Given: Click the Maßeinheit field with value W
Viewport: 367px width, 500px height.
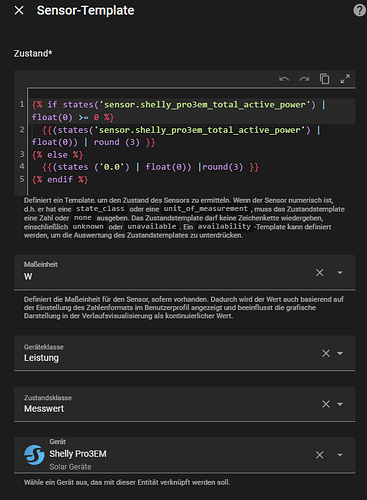Looking at the screenshot, I should coord(184,272).
